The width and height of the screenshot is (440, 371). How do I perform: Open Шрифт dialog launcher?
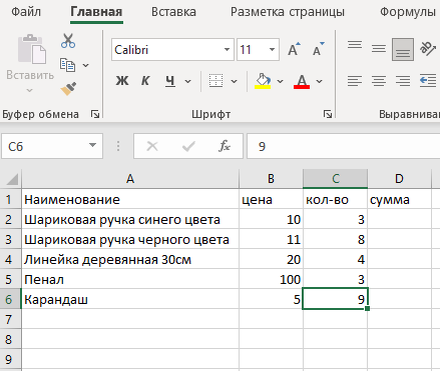[x=328, y=114]
